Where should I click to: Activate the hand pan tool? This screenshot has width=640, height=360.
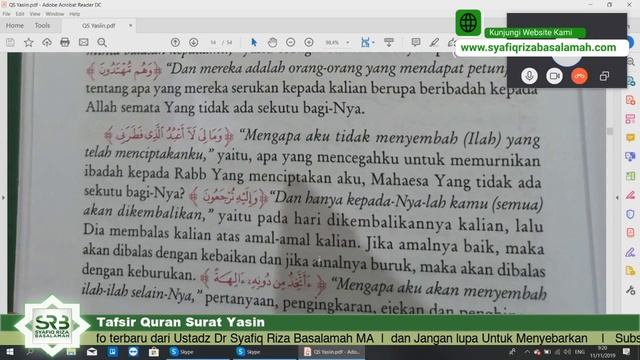click(272, 42)
